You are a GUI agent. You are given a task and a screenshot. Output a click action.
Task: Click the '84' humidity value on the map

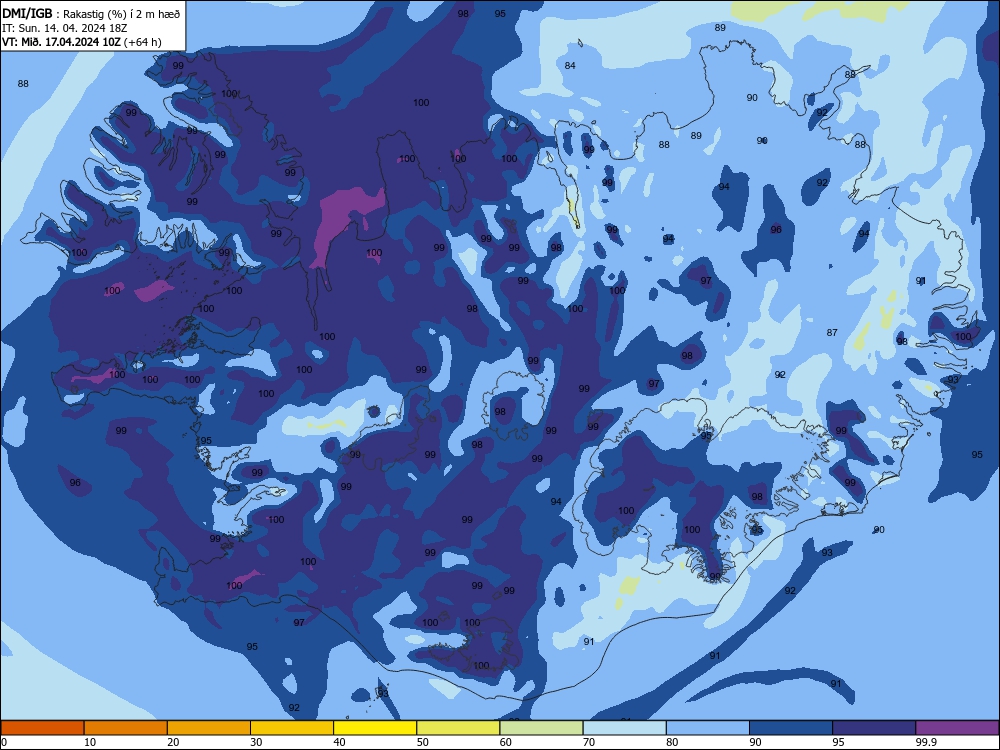(x=570, y=66)
